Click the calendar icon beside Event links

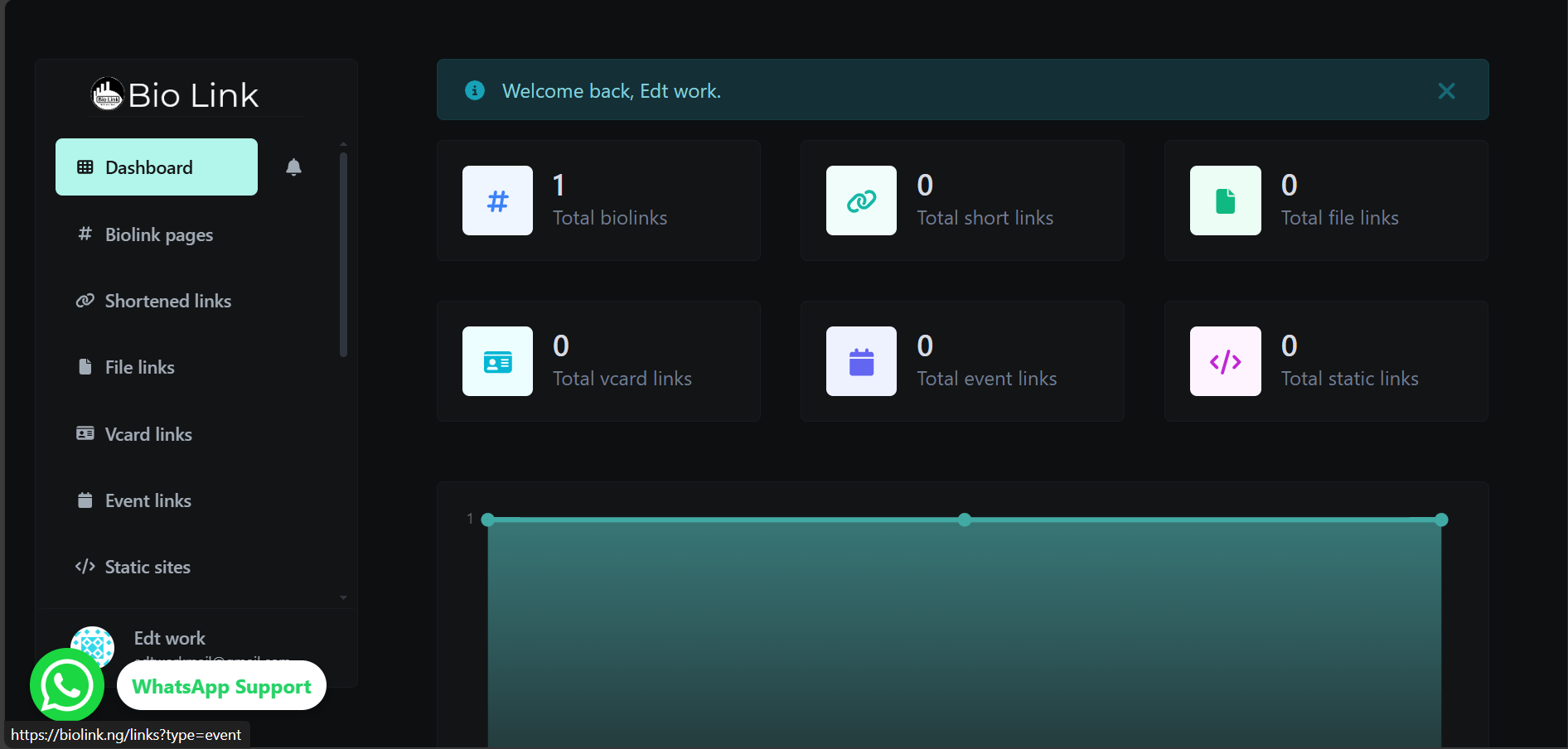pos(85,500)
